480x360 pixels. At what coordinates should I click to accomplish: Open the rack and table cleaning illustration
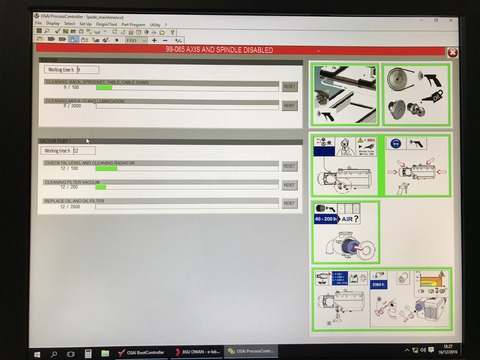coord(345,95)
